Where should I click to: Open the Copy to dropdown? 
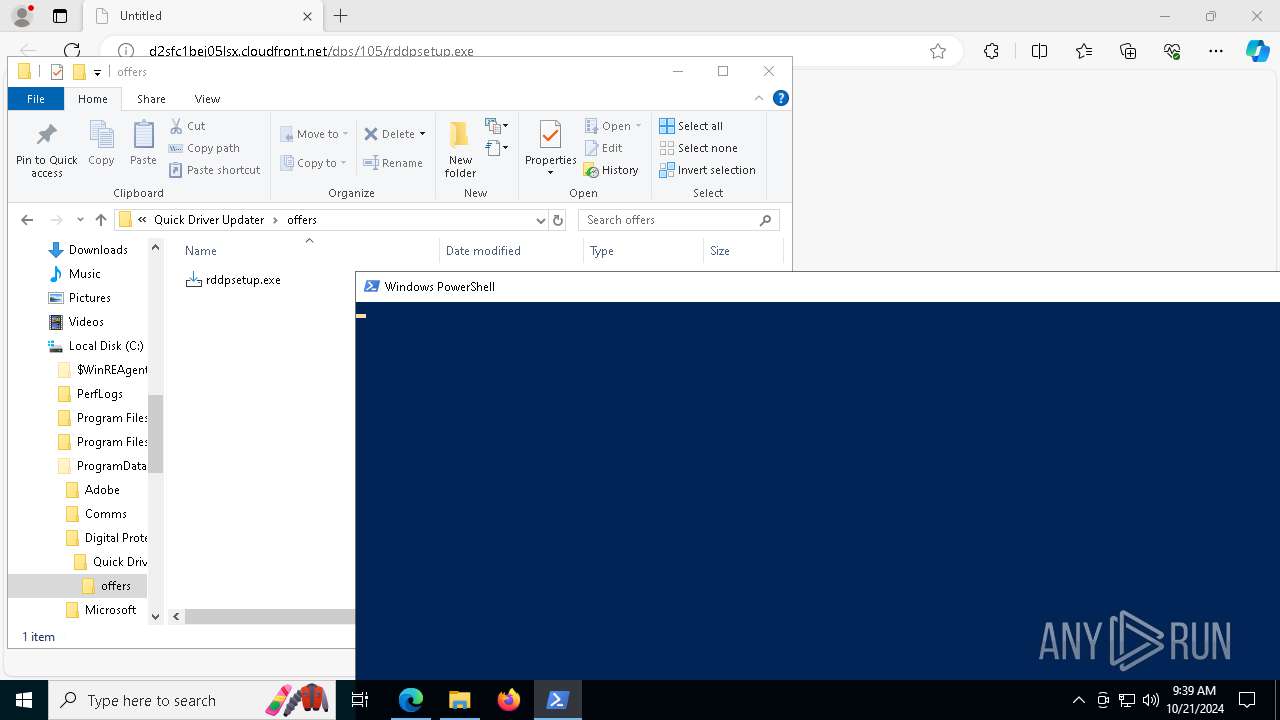pos(314,163)
